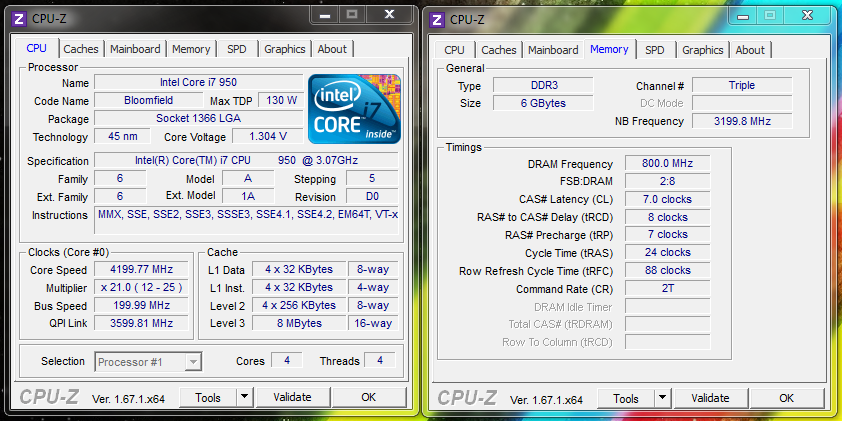Open the Memory tab in left CPU-Z window

[x=191, y=49]
